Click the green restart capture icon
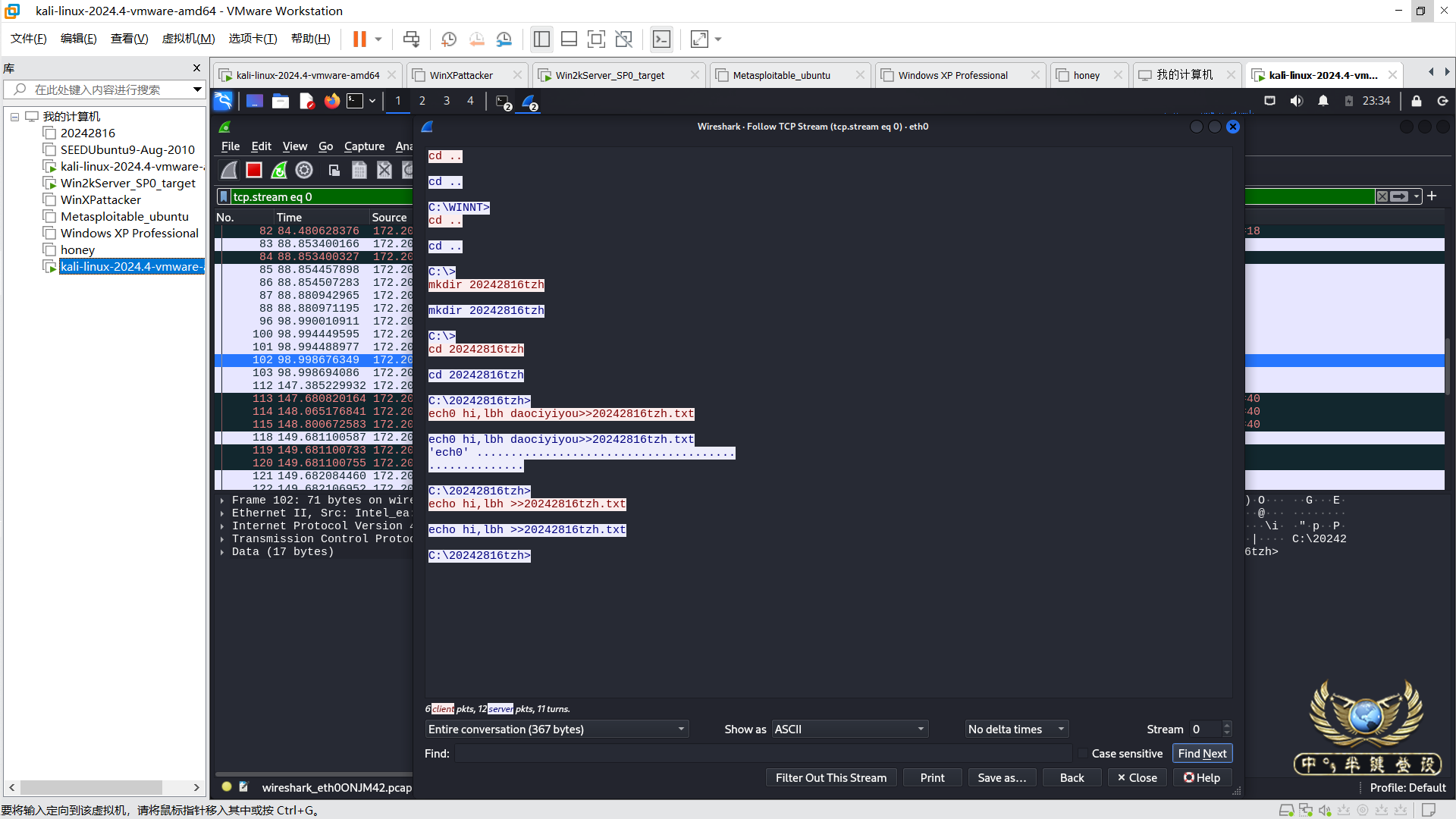Screen dimensions: 1456x819 pos(279,171)
